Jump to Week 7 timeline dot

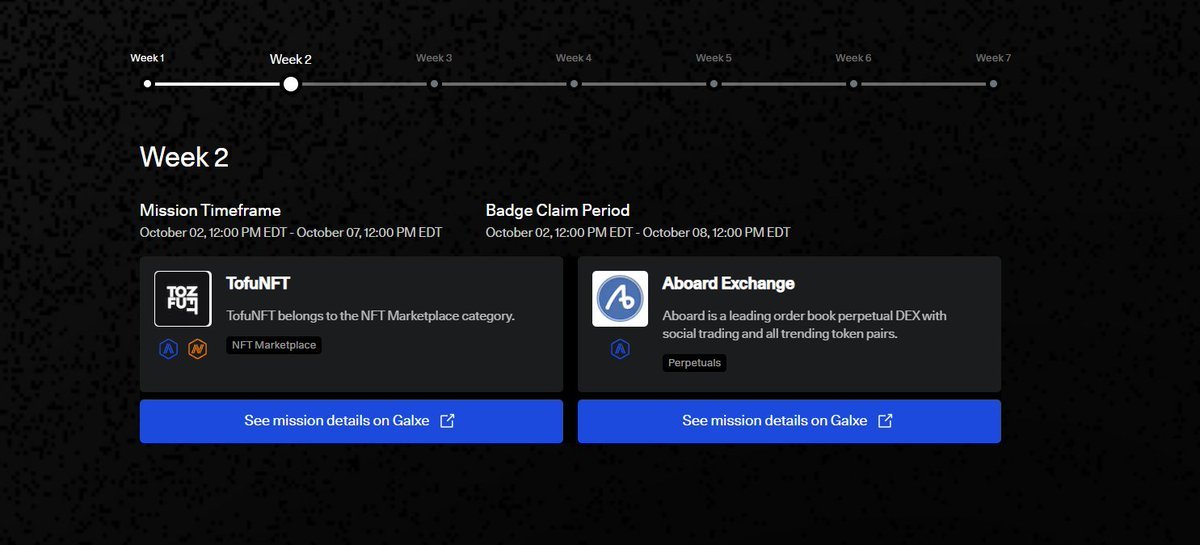(993, 84)
